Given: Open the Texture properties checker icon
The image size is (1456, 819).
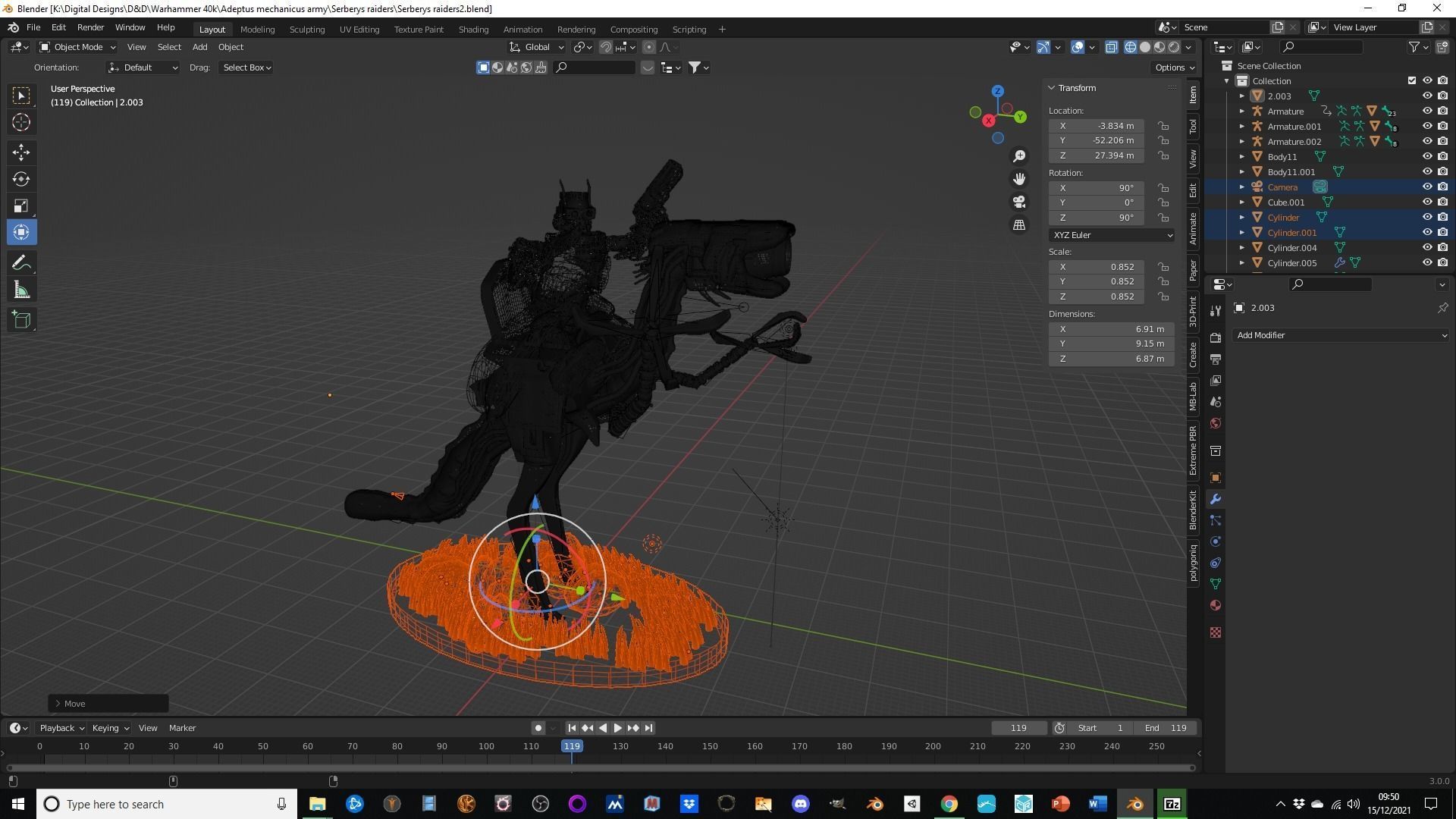Looking at the screenshot, I should point(1216,632).
